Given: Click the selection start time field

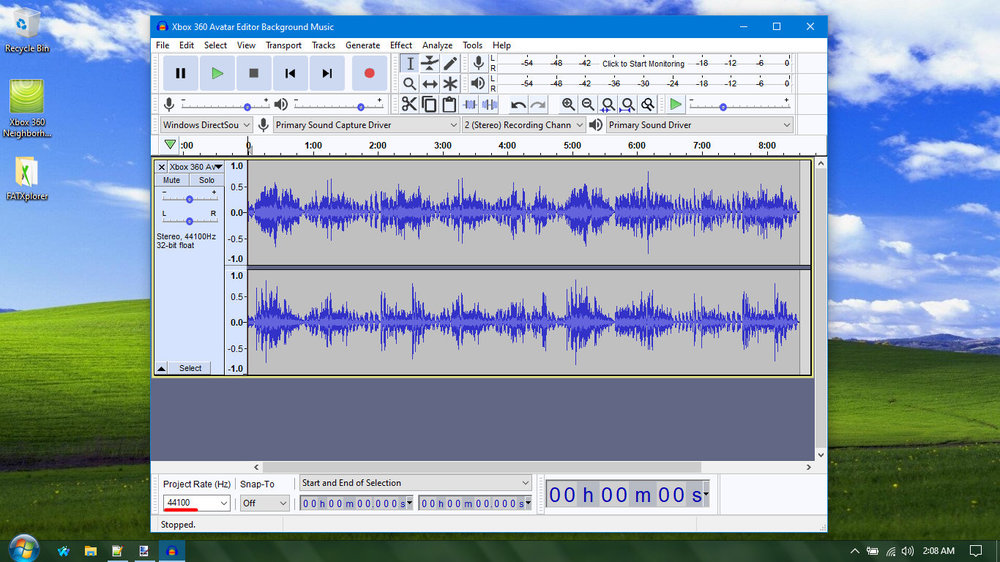Looking at the screenshot, I should click(x=357, y=503).
